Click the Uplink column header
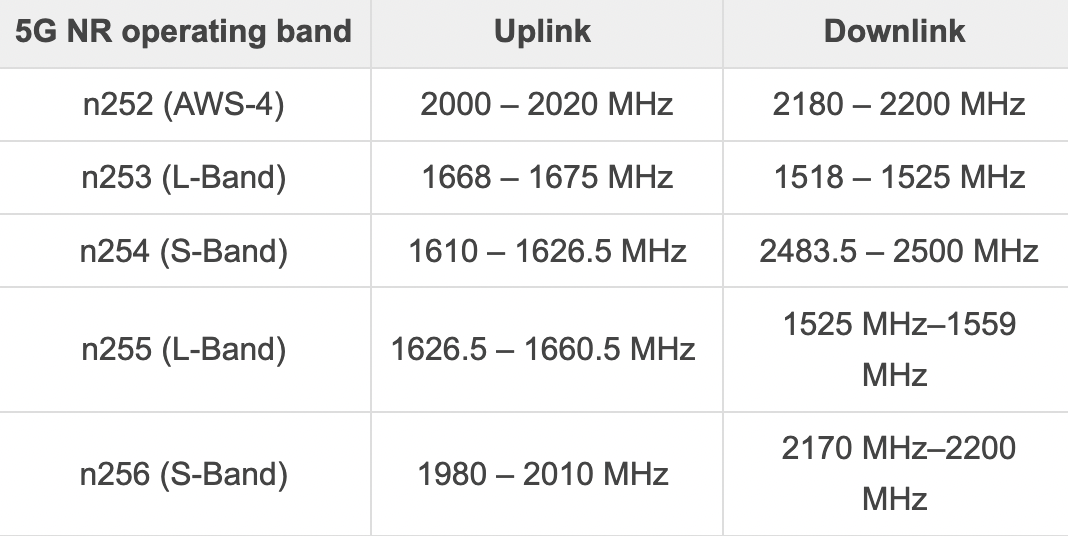 [x=543, y=31]
